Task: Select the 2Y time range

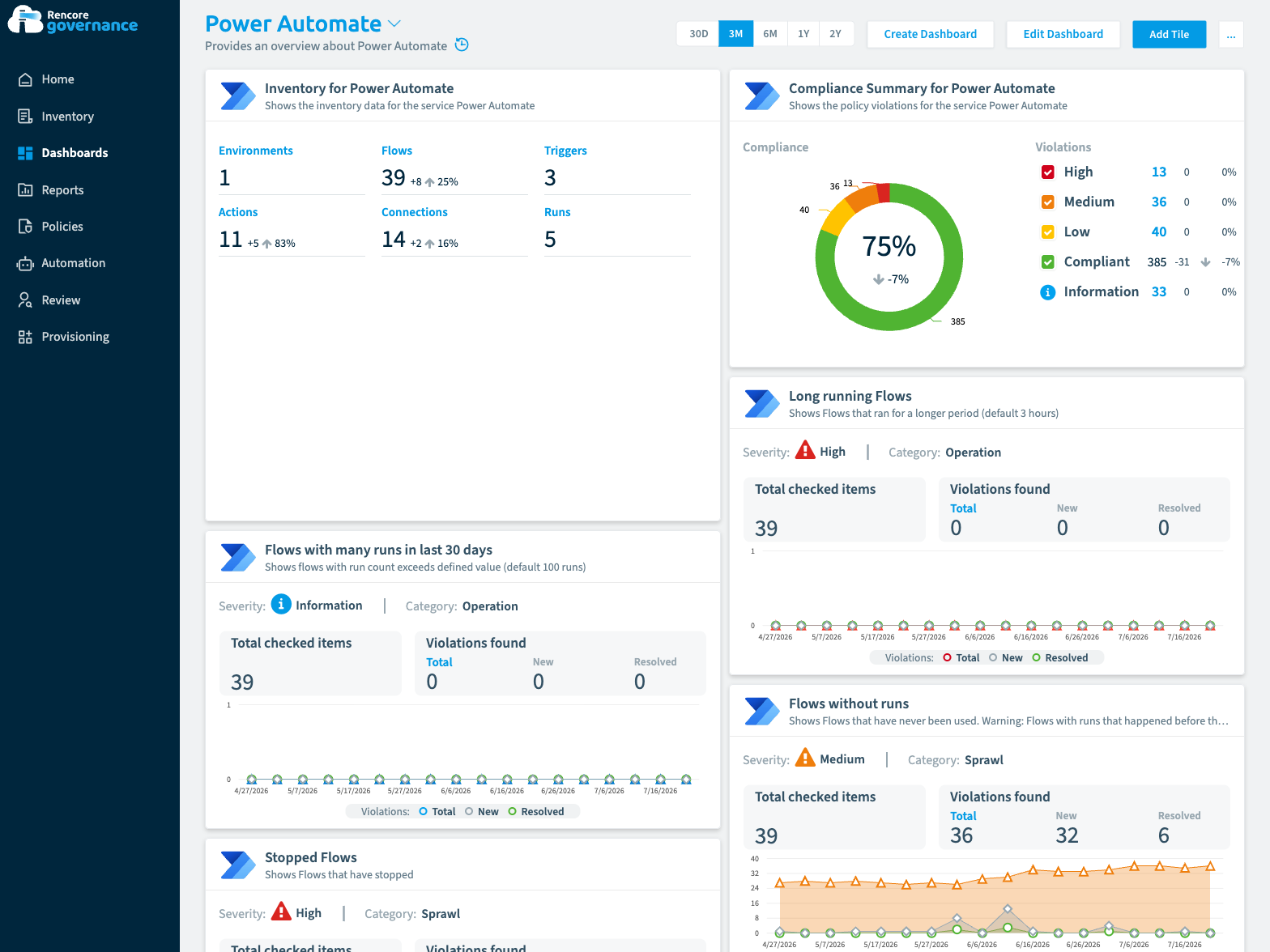Action: pos(836,34)
